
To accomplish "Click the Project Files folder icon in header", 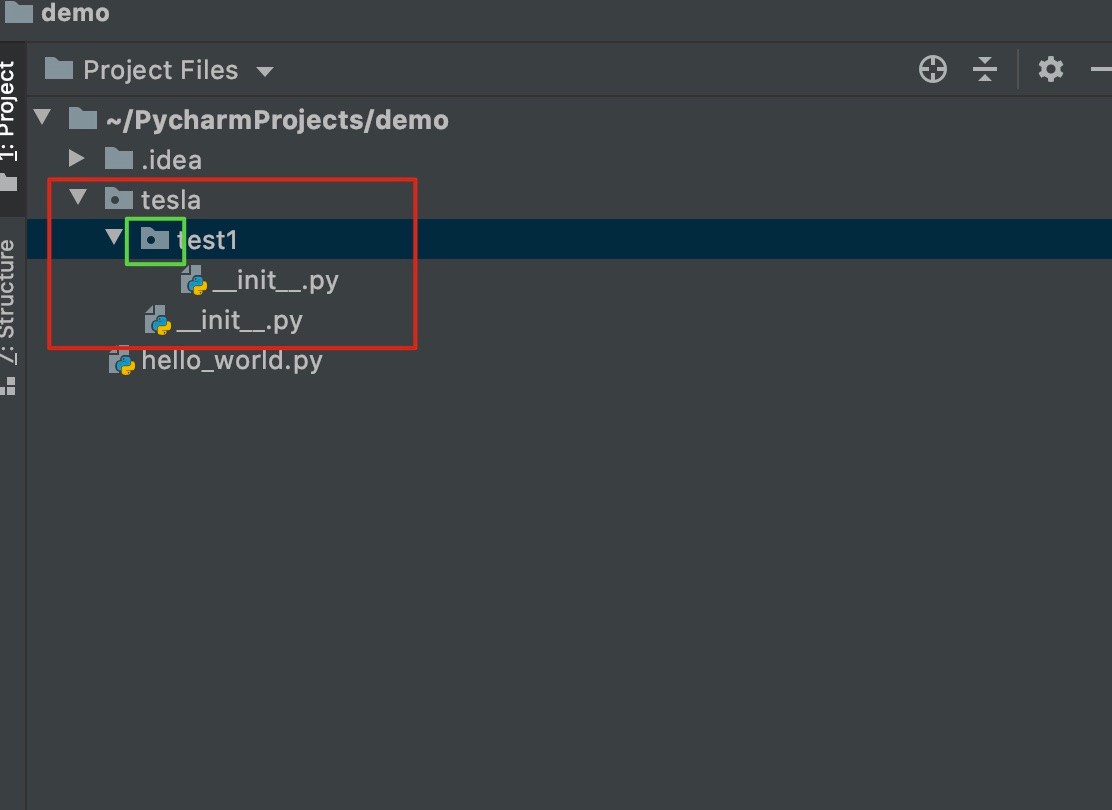I will [59, 69].
